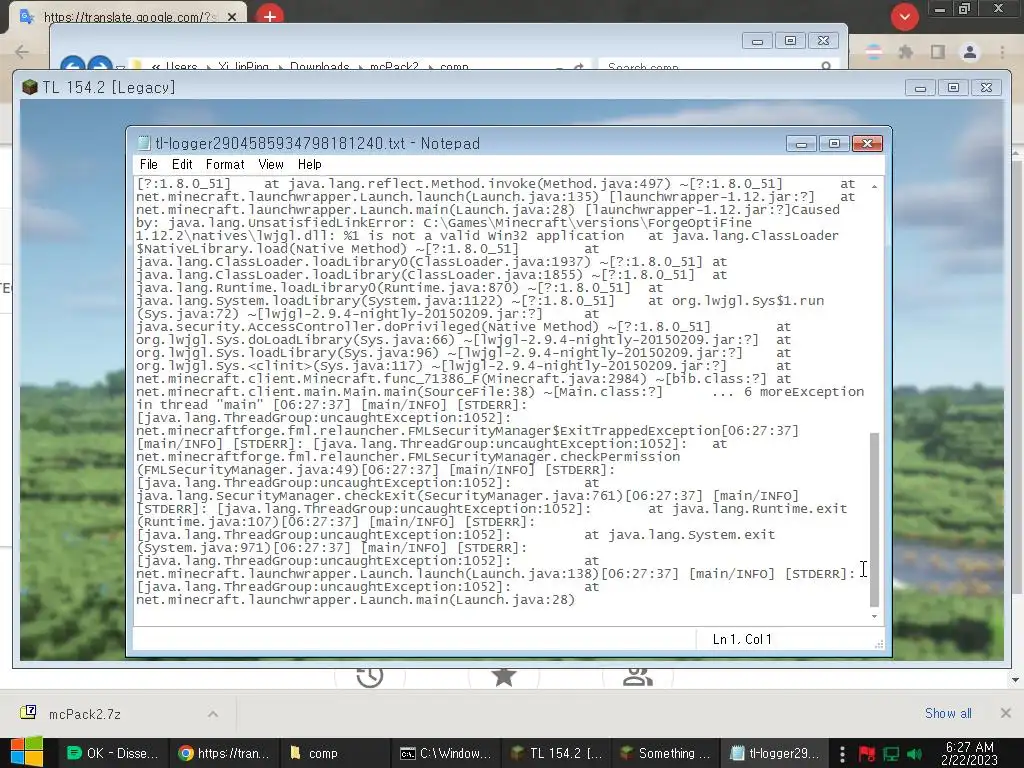Click the Notepad vertical scrollbar thumb
This screenshot has height=768, width=1024.
(x=874, y=519)
